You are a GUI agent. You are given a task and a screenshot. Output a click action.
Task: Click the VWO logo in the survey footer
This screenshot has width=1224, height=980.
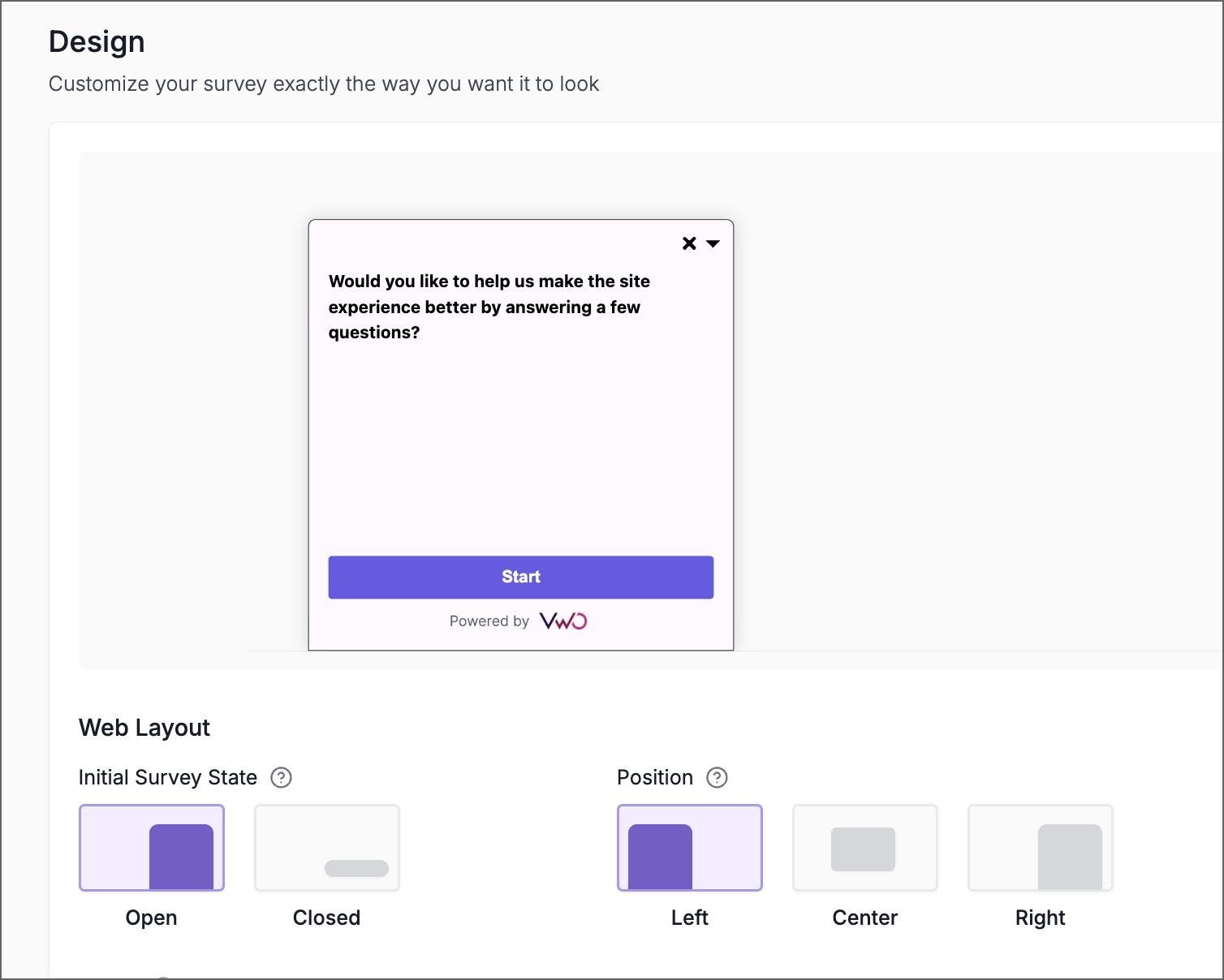[564, 621]
